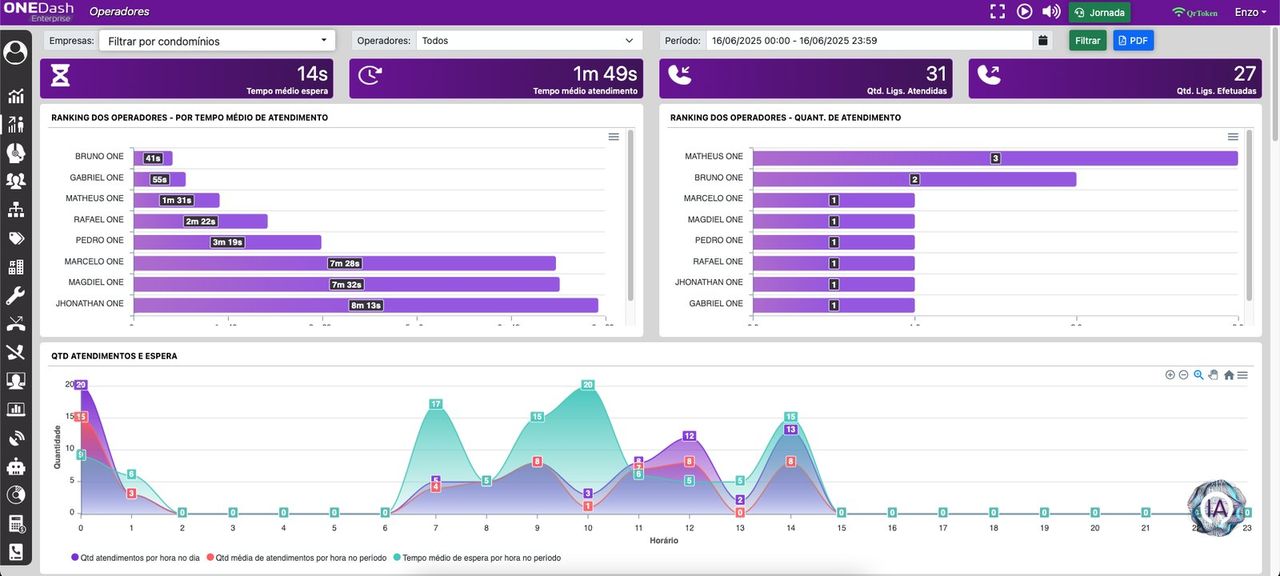Toggle Qtd média de atendimentos legend series
The width and height of the screenshot is (1280, 576).
[297, 558]
